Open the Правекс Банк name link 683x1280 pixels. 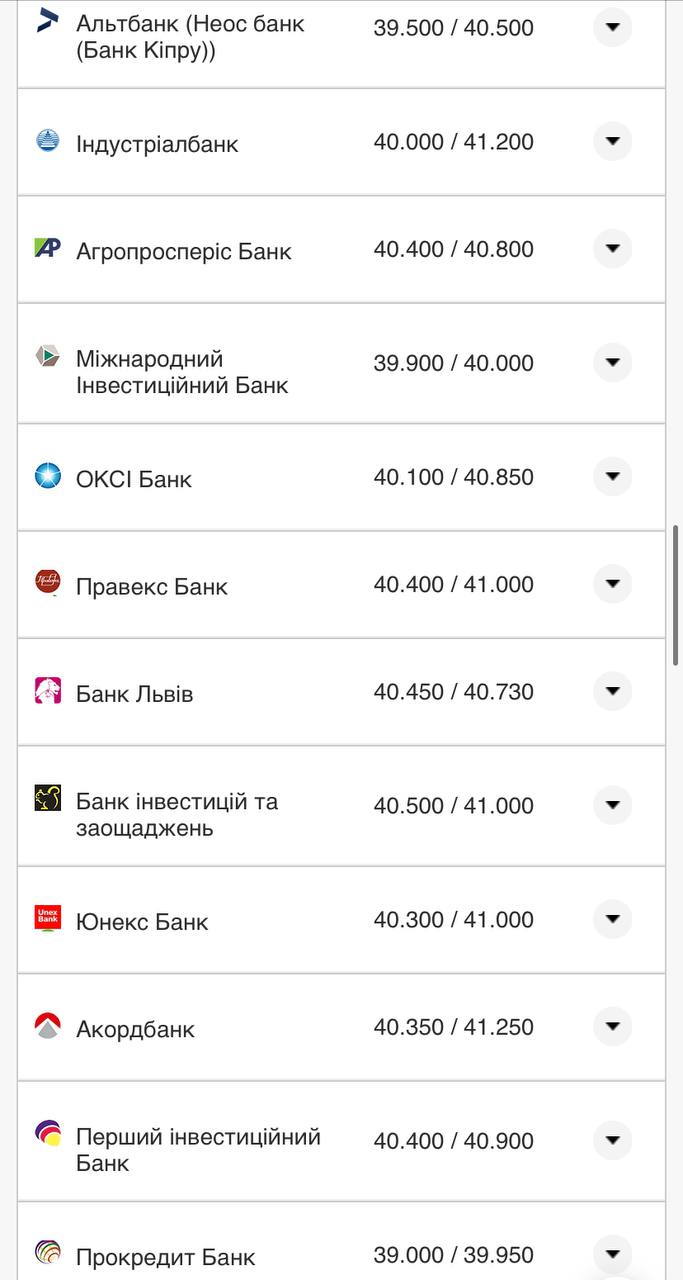coord(152,587)
